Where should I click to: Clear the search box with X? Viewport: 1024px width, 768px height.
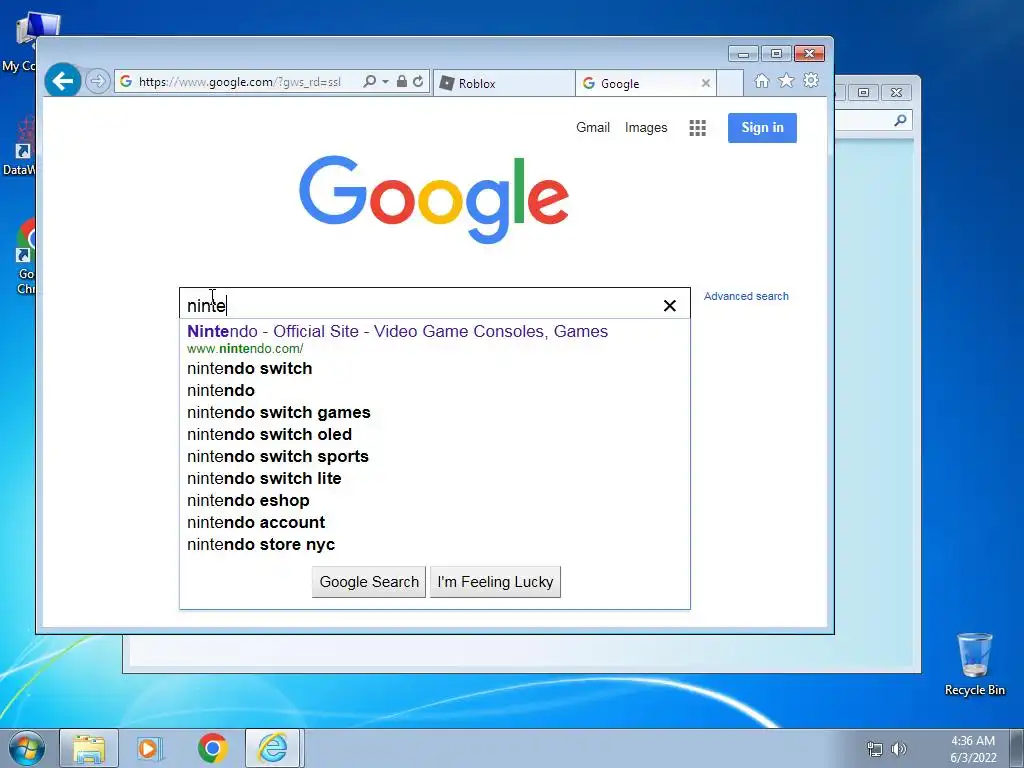pyautogui.click(x=669, y=306)
